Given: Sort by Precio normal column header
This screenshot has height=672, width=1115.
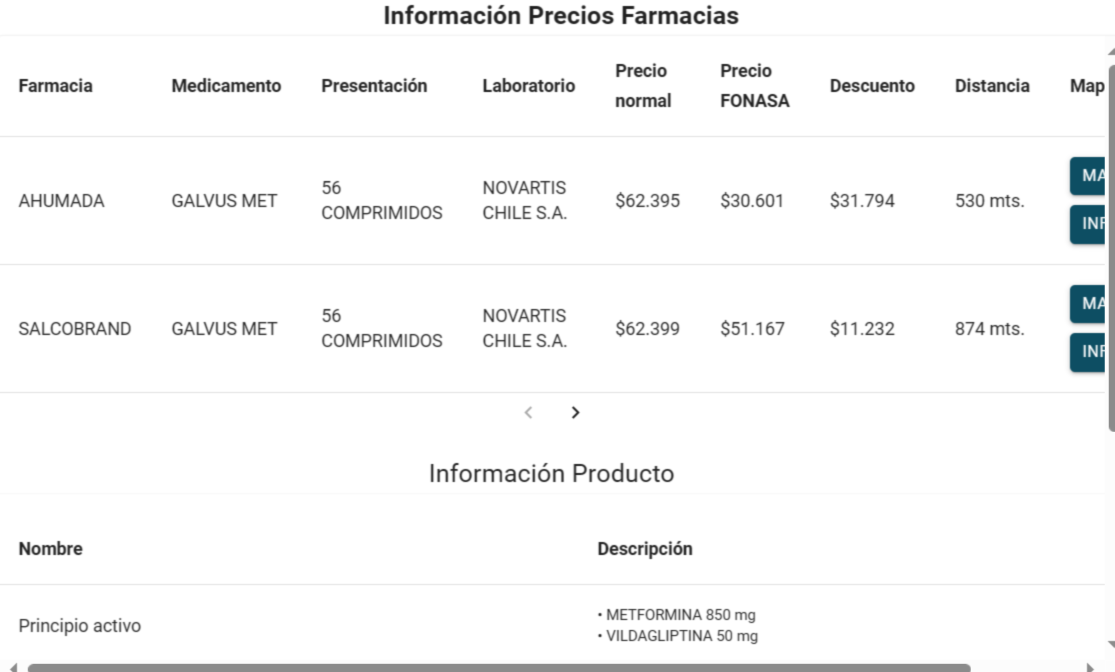Looking at the screenshot, I should (643, 85).
